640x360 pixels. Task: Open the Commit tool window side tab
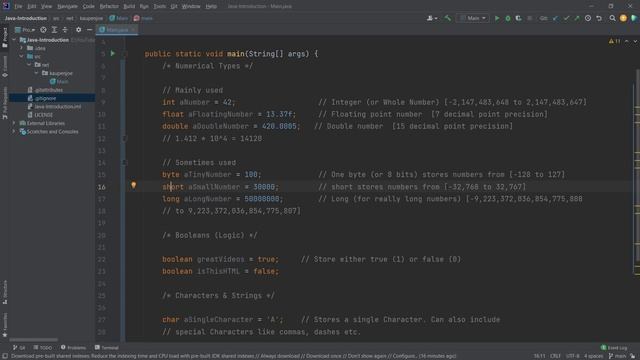(5, 67)
